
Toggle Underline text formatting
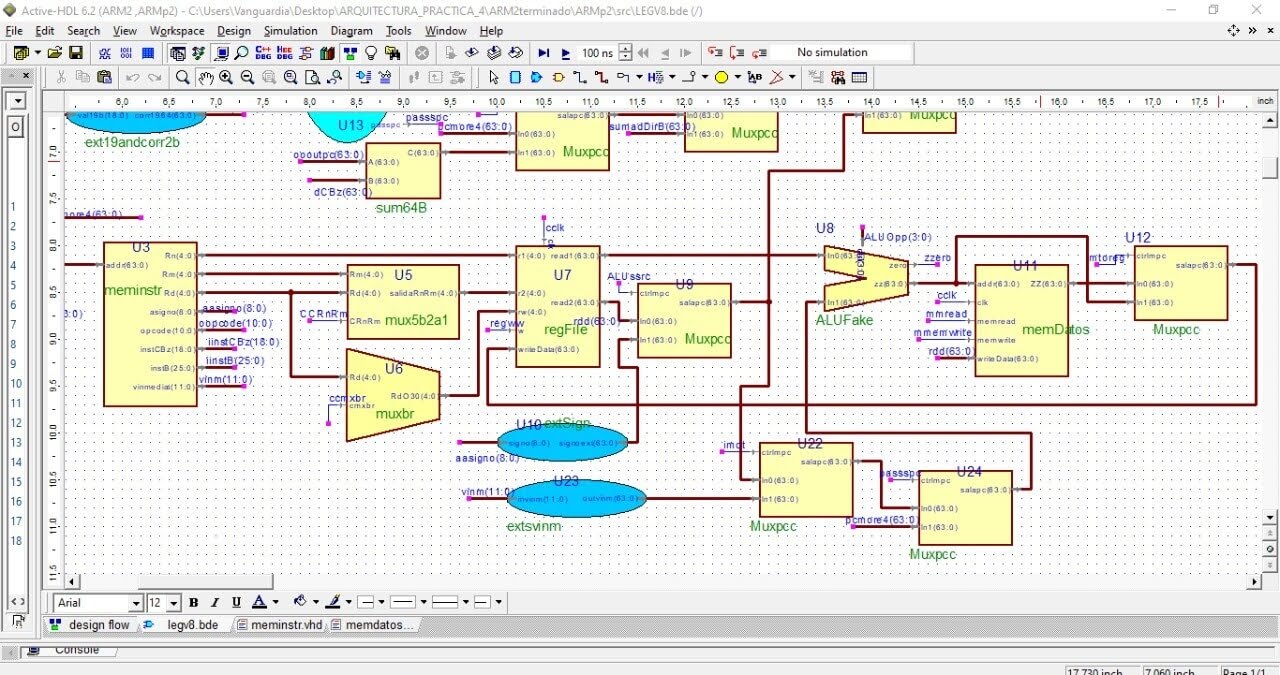tap(236, 603)
